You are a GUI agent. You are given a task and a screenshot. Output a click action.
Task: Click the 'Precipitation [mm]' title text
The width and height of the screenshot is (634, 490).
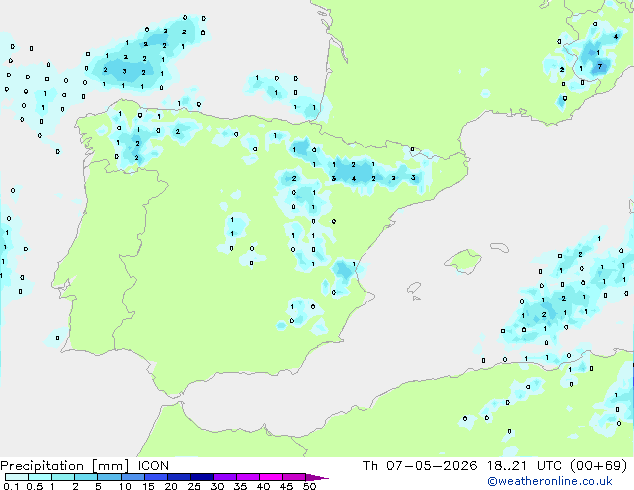click(x=65, y=466)
